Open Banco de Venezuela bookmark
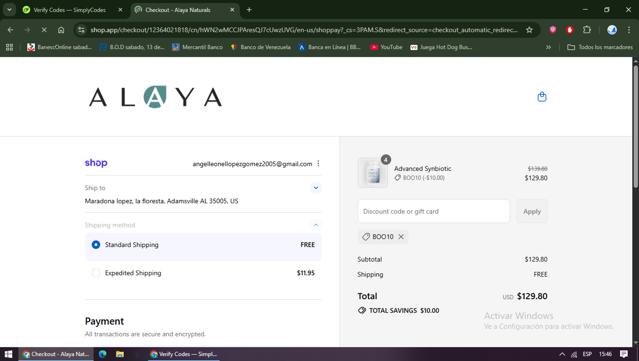 (260, 47)
